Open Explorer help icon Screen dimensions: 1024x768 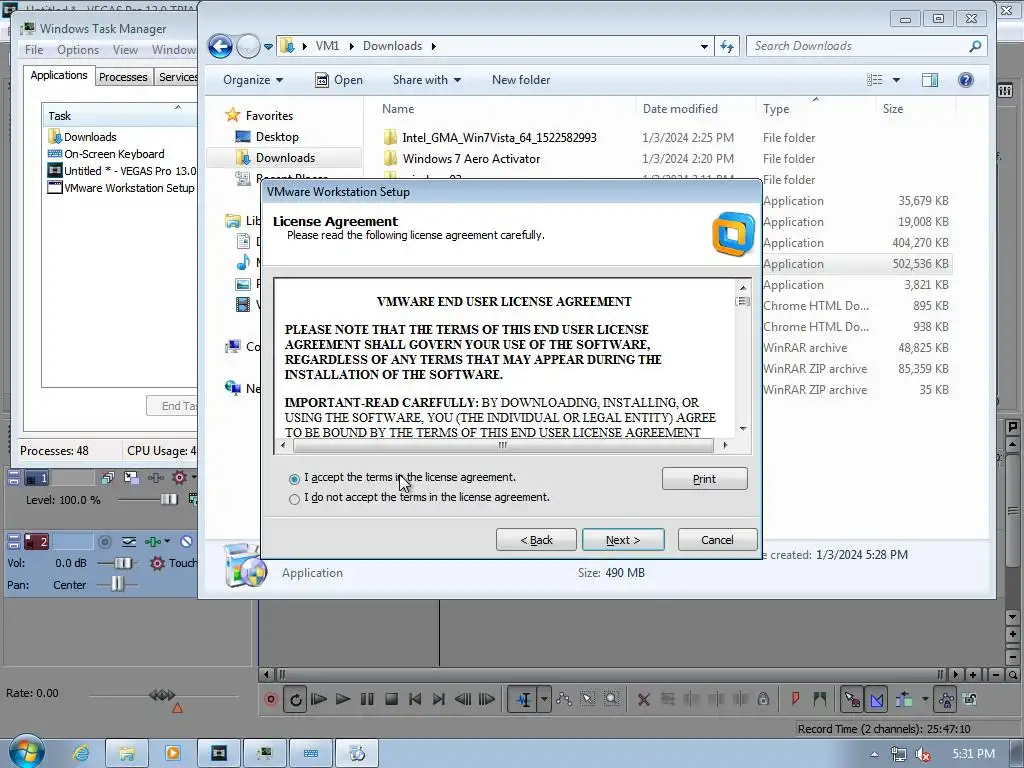[x=965, y=80]
